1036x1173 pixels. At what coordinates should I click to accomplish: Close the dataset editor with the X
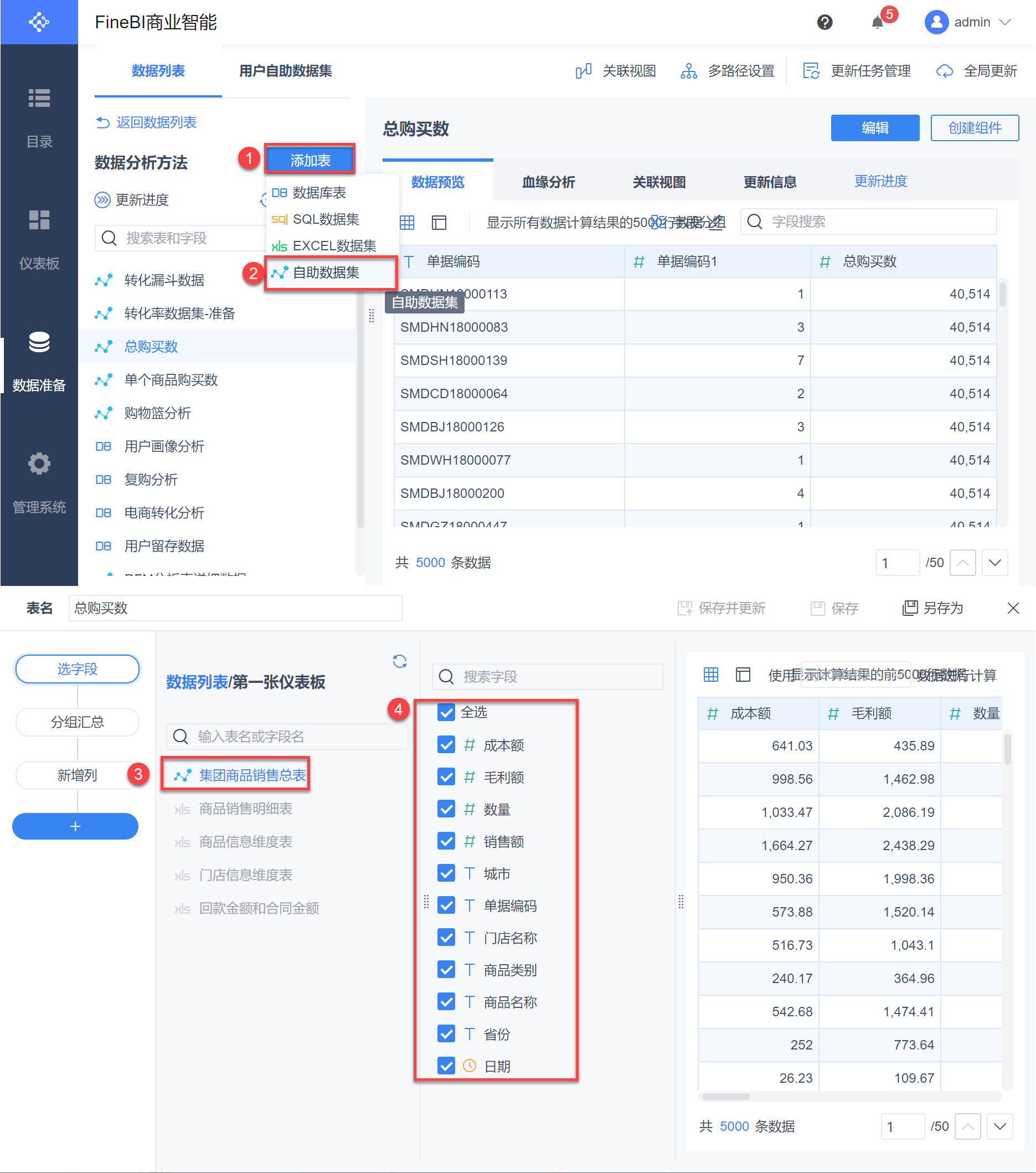[1013, 608]
